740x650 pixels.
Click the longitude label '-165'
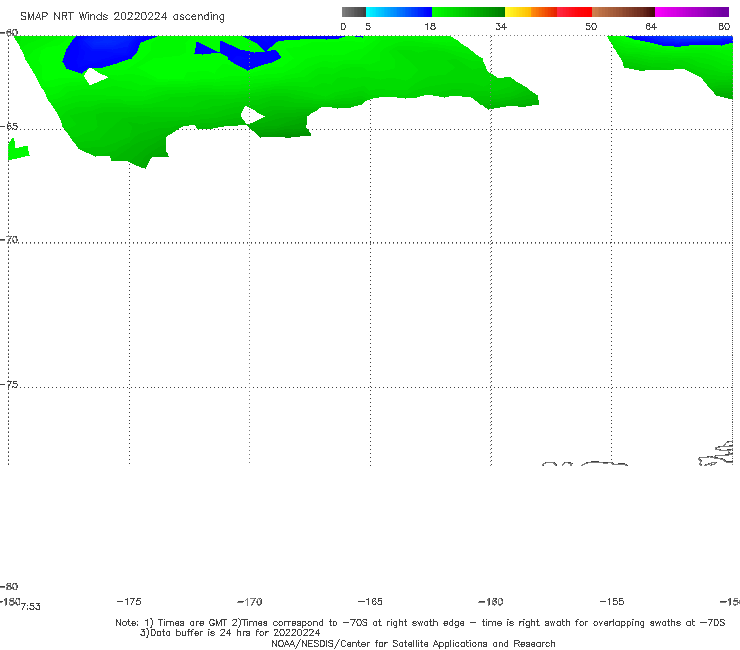370,601
